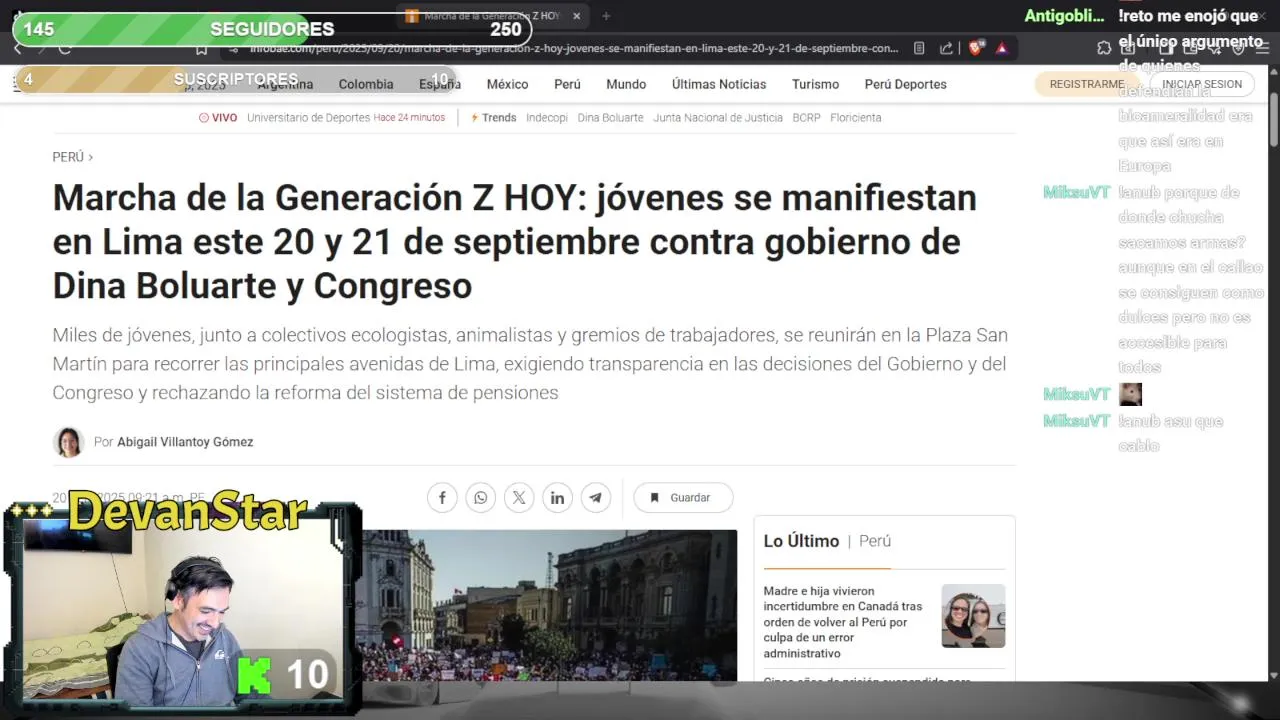Open Perú section in navigation
The width and height of the screenshot is (1280, 720).
tap(567, 84)
